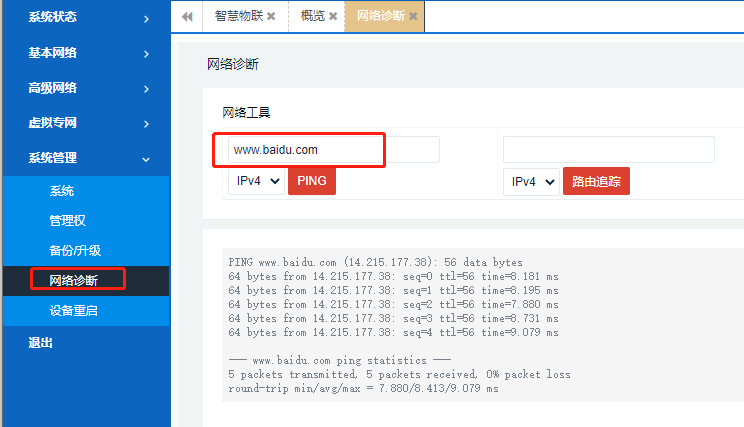744x427 pixels.
Task: Open the 设备重启 submenu item
Action: [75, 311]
